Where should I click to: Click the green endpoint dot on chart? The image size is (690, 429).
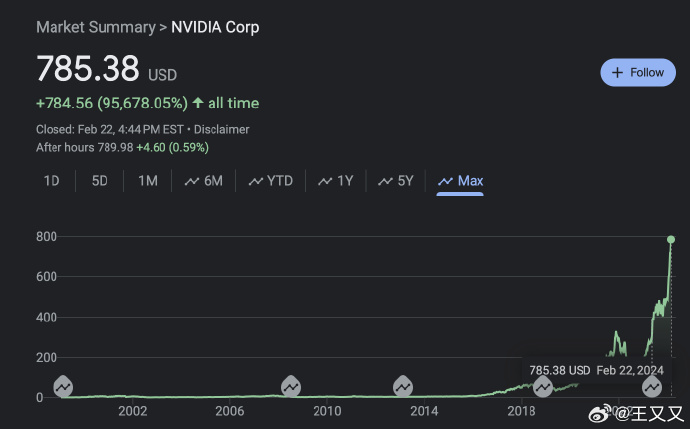pos(671,239)
